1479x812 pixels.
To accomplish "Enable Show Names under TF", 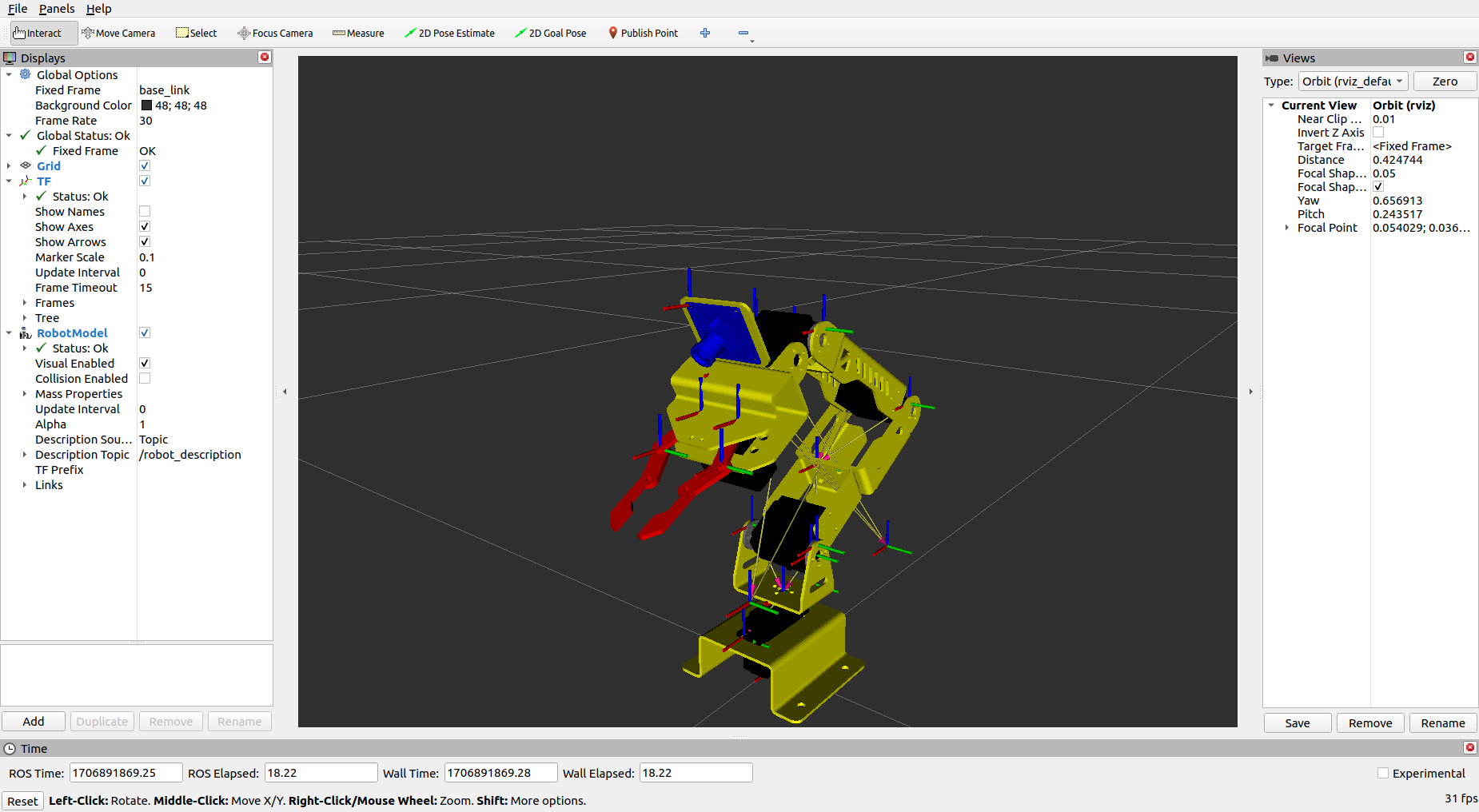I will pos(145,211).
